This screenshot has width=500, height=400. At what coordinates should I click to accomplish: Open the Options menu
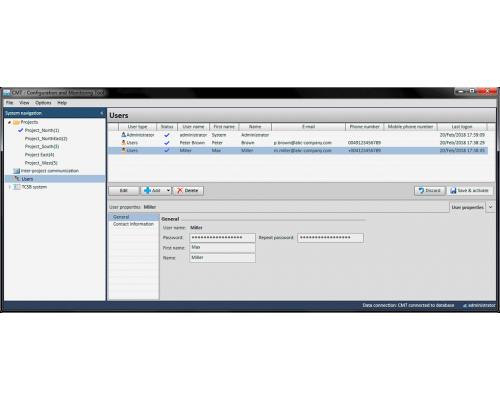(x=43, y=103)
